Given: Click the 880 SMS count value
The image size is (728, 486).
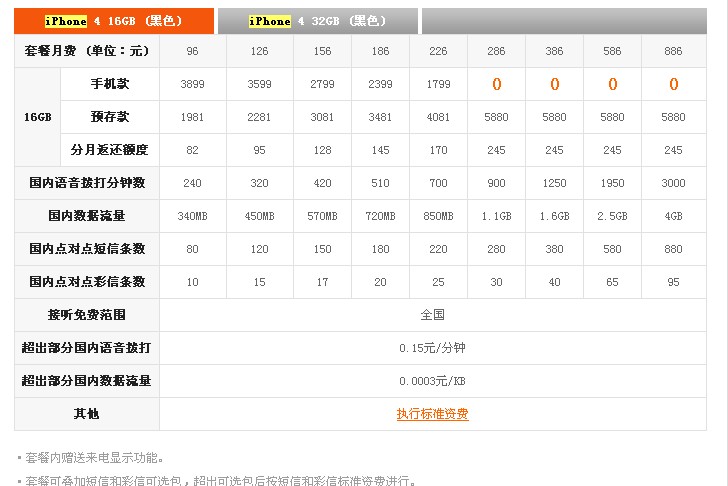Looking at the screenshot, I should [673, 249].
